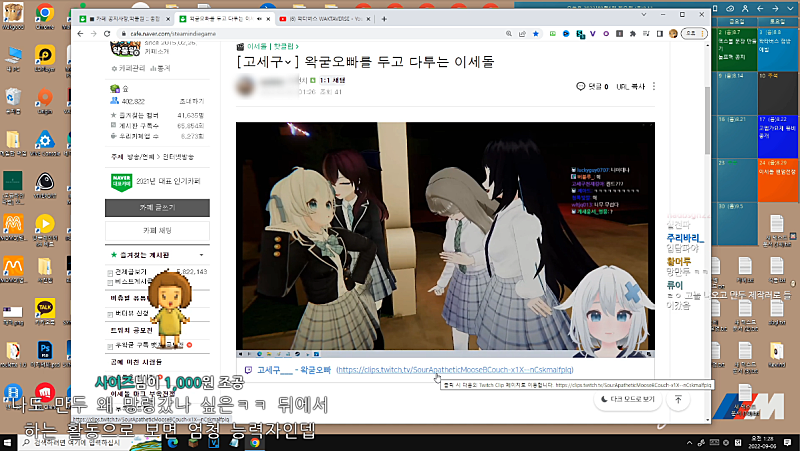The width and height of the screenshot is (800, 451).
Task: Open the Windows notification center icon
Action: (788, 442)
